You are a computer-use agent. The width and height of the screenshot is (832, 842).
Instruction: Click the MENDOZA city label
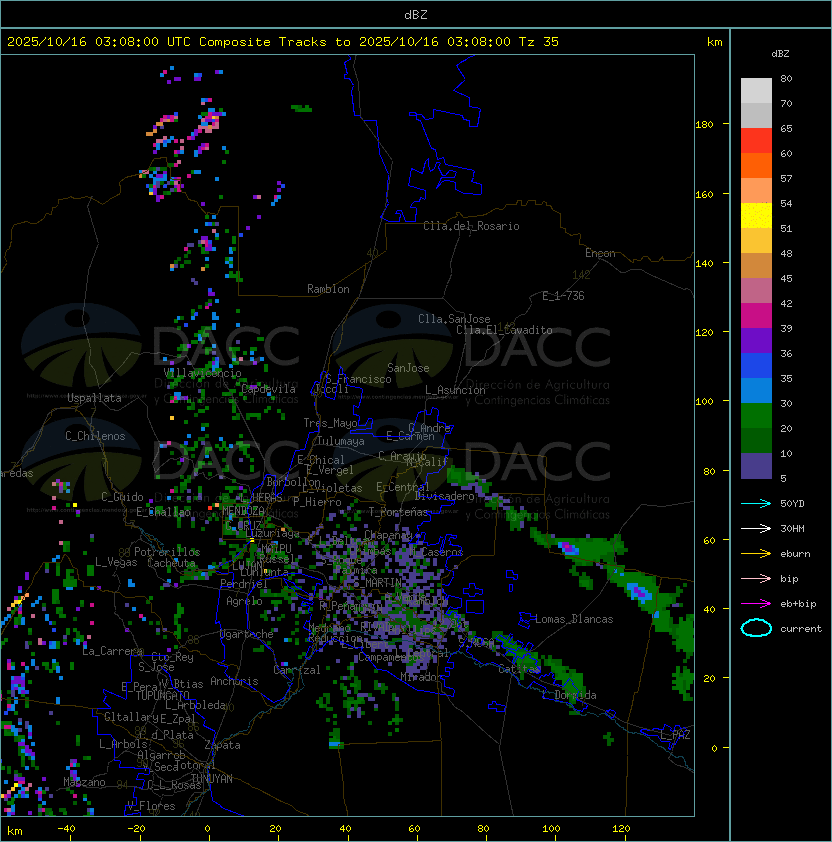click(243, 510)
